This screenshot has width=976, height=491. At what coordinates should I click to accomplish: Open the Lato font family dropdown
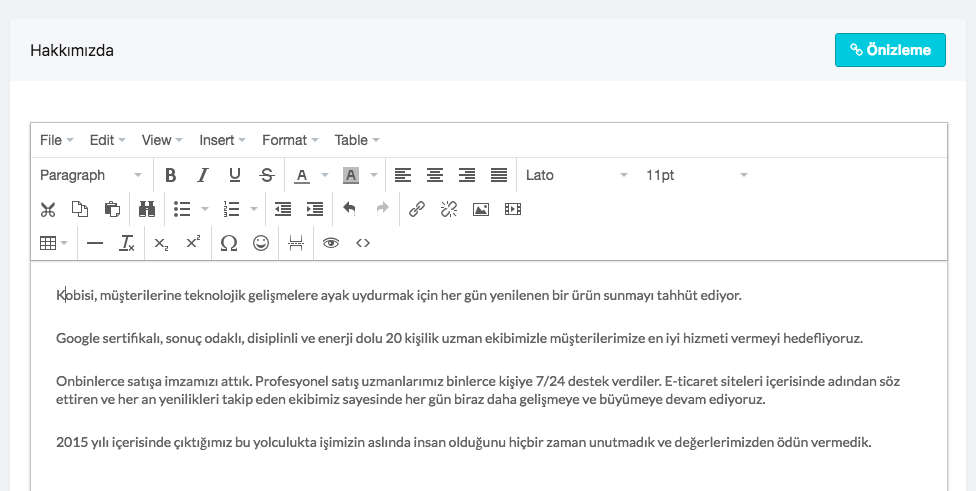point(576,175)
